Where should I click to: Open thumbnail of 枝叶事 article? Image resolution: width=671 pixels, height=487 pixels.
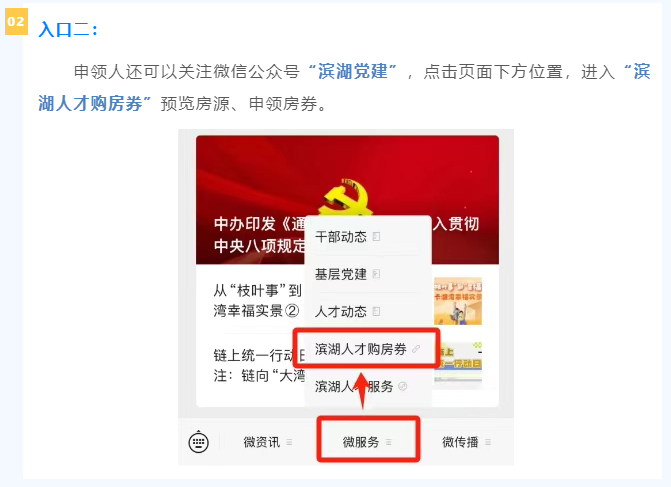pyautogui.click(x=458, y=301)
